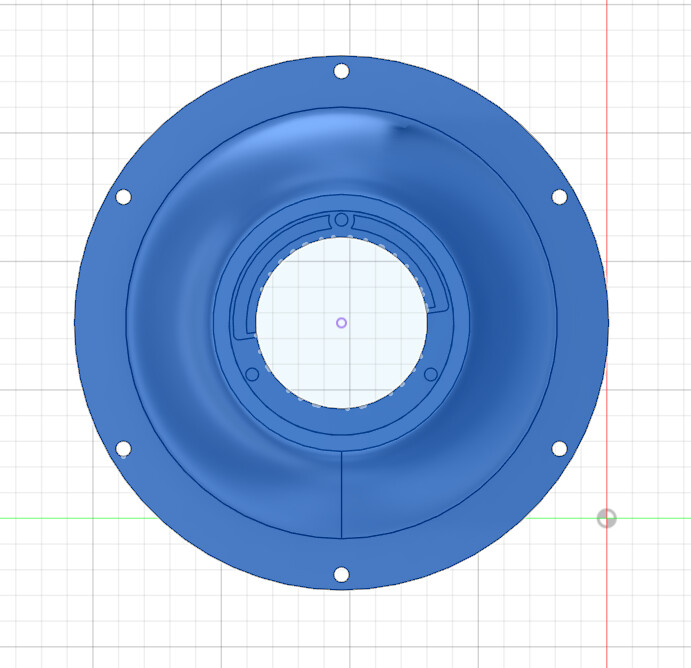Select the top mounting hole on the flange
The image size is (691, 668).
pyautogui.click(x=341, y=71)
